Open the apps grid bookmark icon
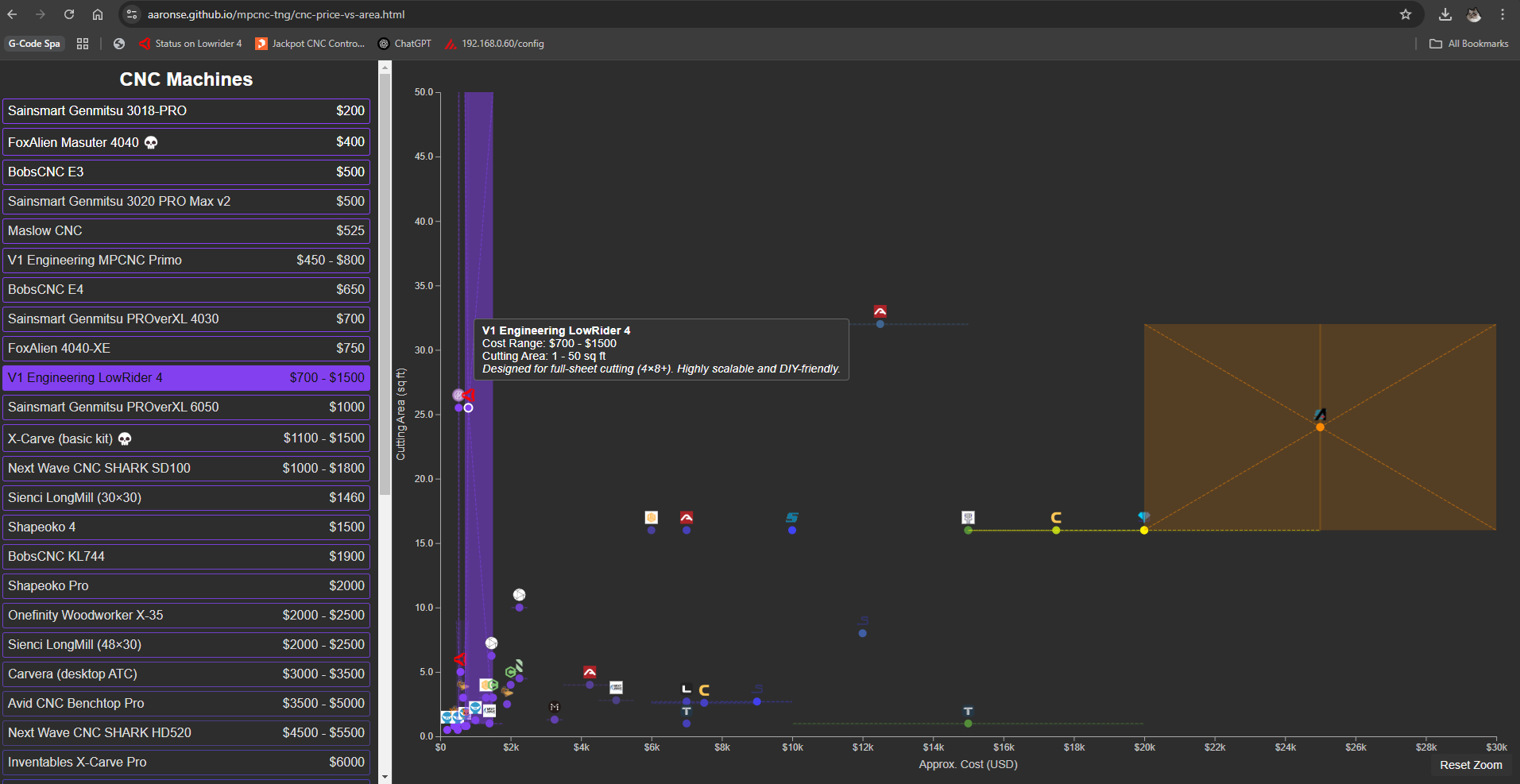The image size is (1520, 784). click(83, 44)
